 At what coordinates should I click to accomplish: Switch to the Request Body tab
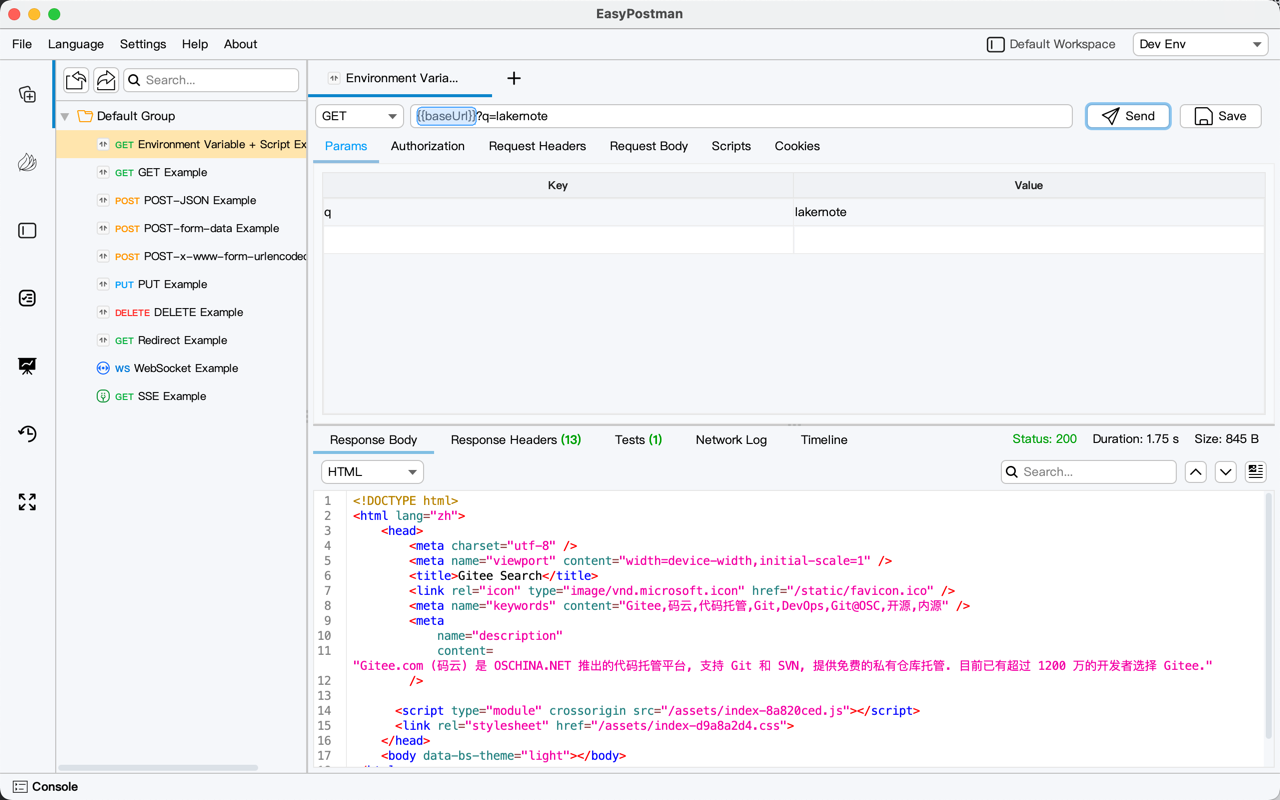point(649,146)
